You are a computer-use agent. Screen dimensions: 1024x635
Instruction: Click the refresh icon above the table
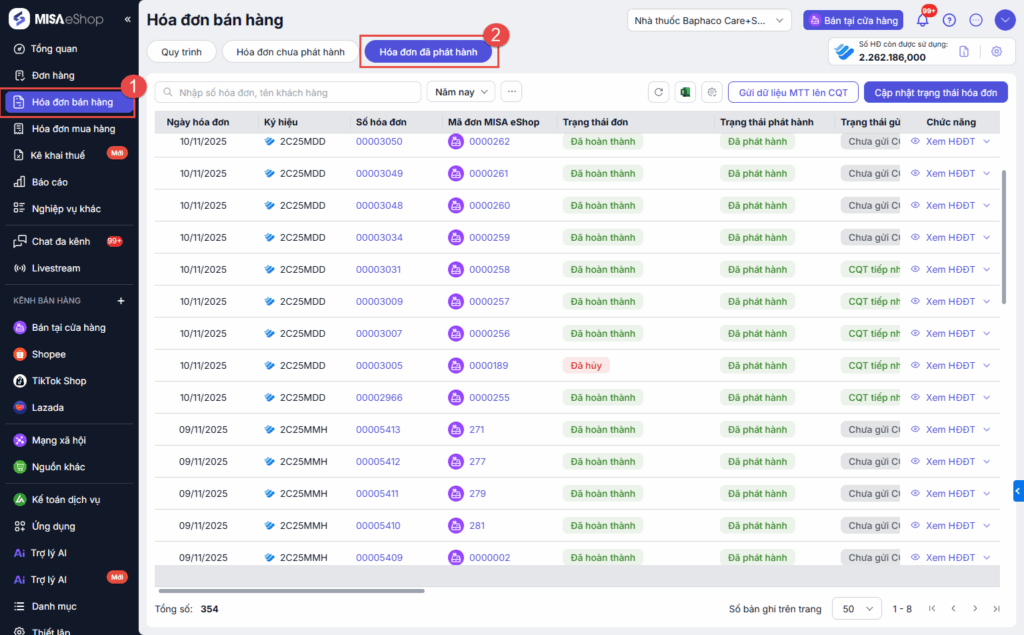pyautogui.click(x=658, y=92)
